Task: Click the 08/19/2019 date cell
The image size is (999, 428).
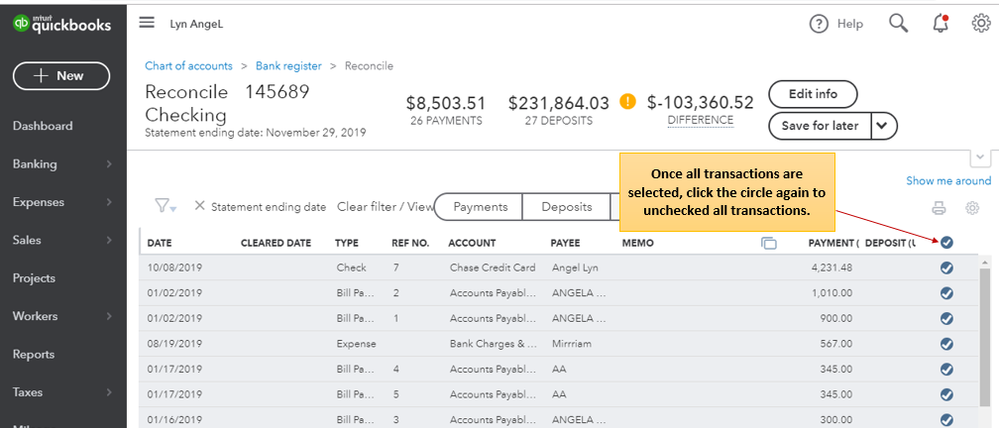Action: point(175,344)
